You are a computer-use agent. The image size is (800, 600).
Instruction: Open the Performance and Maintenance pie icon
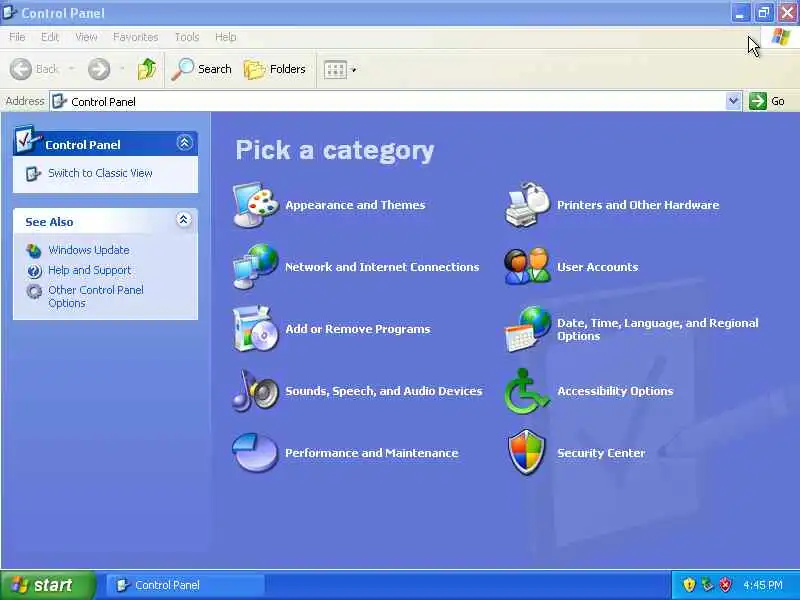256,453
